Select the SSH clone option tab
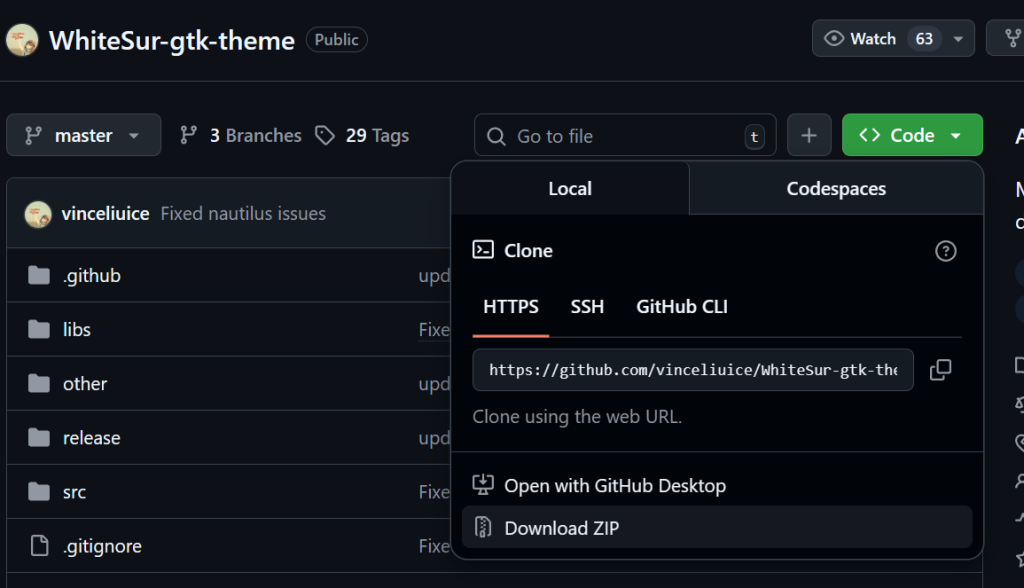Viewport: 1024px width, 588px height. [x=587, y=307]
